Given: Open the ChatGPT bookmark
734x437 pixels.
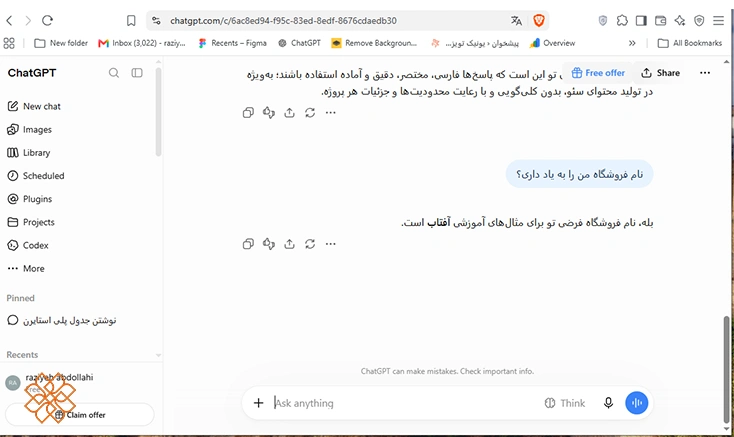Looking at the screenshot, I should tap(300, 43).
